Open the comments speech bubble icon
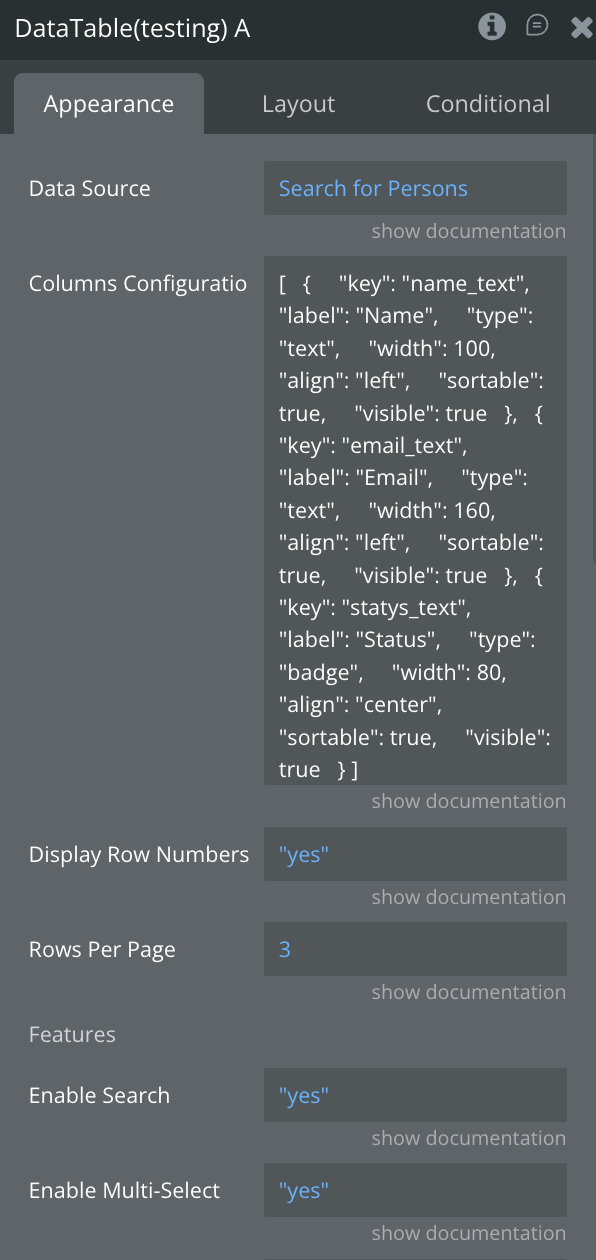Viewport: 596px width, 1260px height. point(537,26)
